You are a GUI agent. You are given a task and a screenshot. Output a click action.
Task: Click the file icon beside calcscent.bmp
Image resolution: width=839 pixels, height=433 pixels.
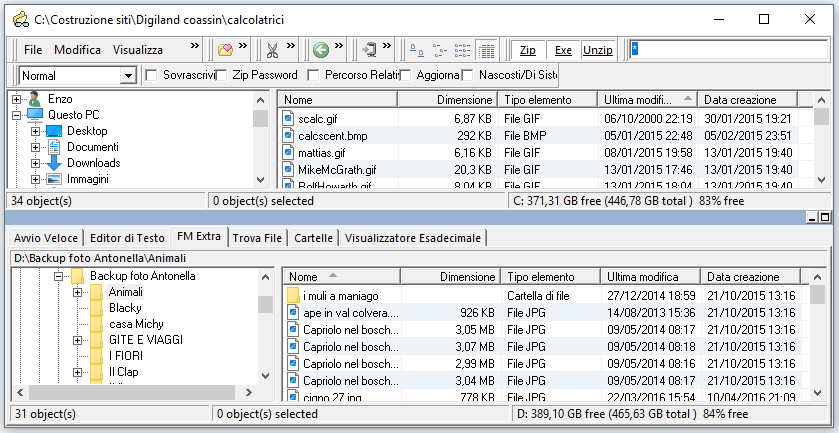pos(289,136)
